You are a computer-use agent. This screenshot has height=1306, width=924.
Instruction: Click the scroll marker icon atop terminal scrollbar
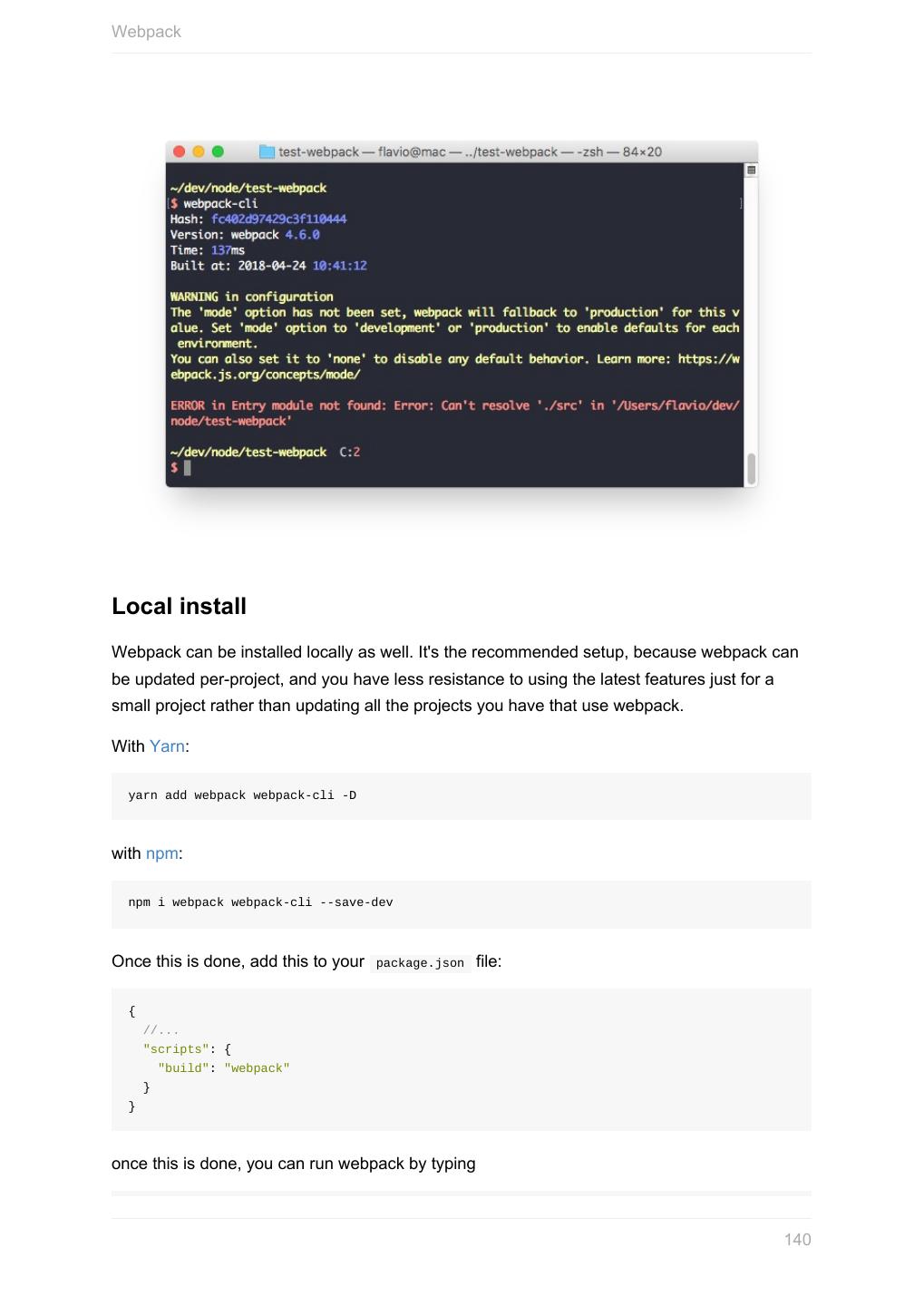click(751, 171)
